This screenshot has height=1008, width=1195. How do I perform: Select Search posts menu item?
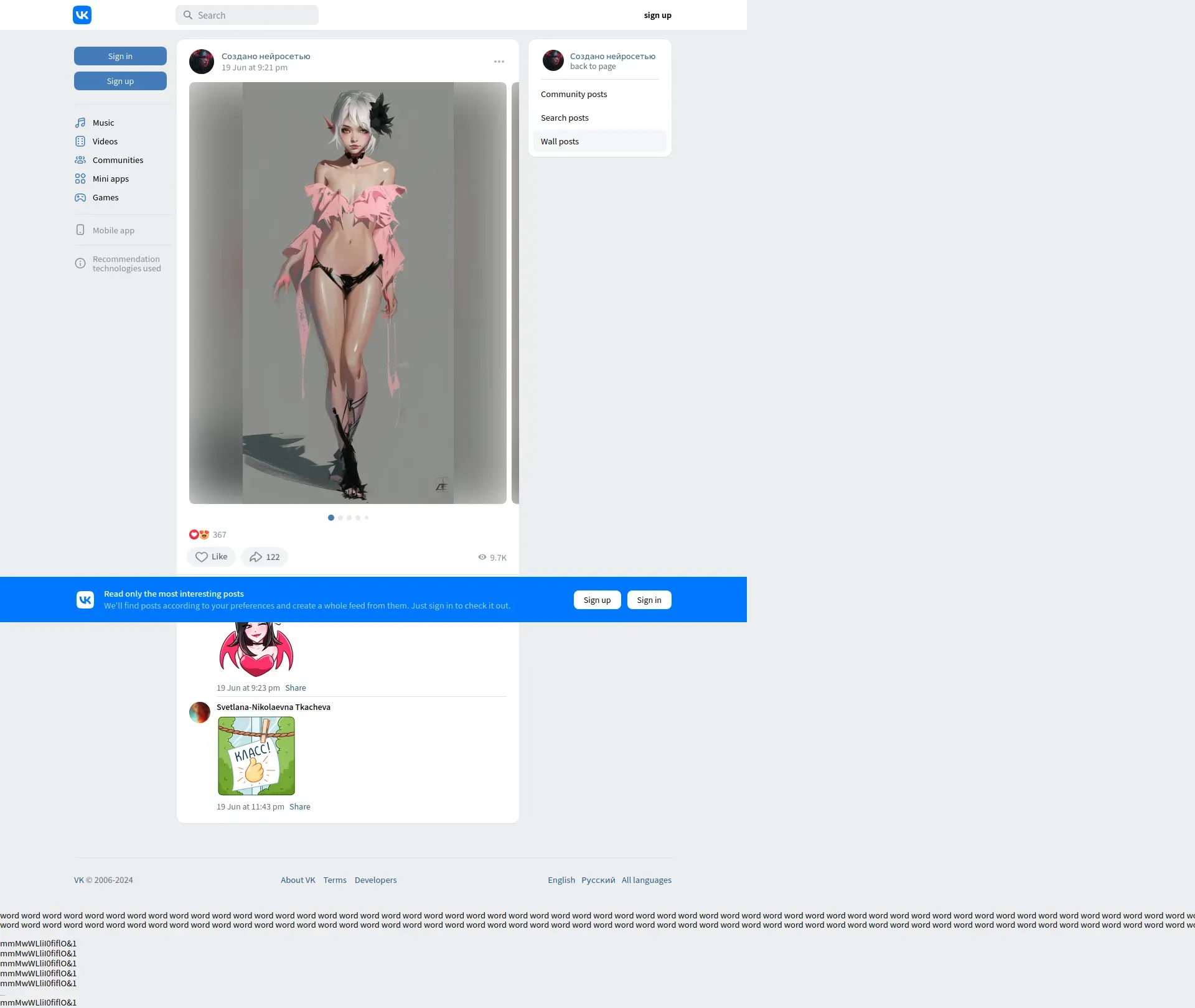565,118
